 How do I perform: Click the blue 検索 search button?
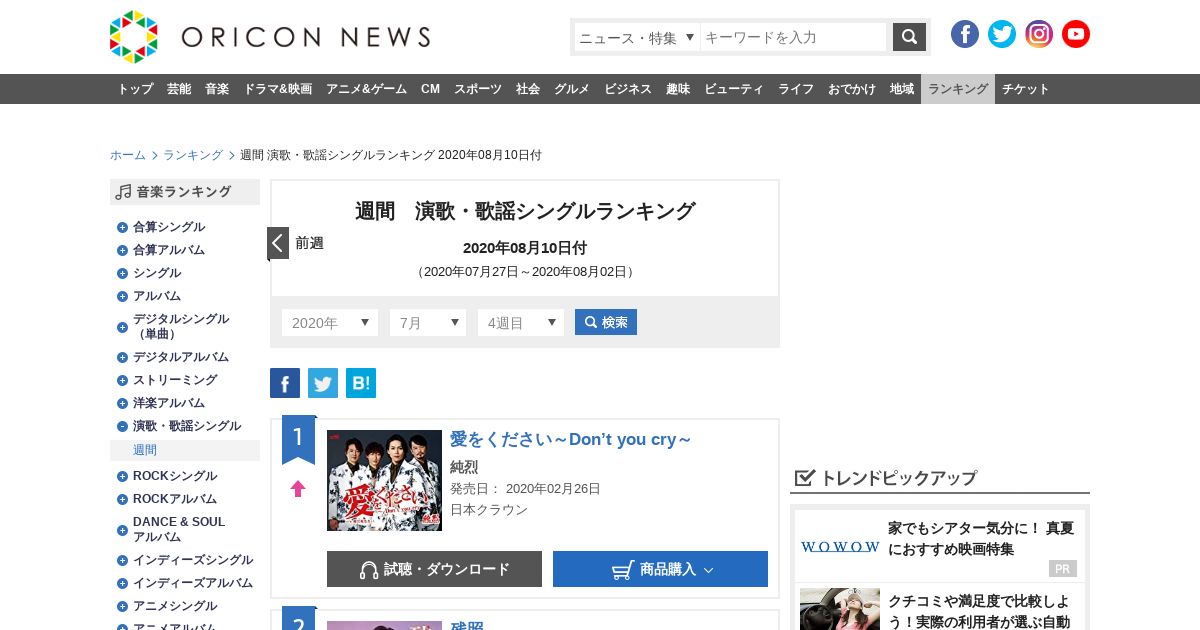point(606,322)
